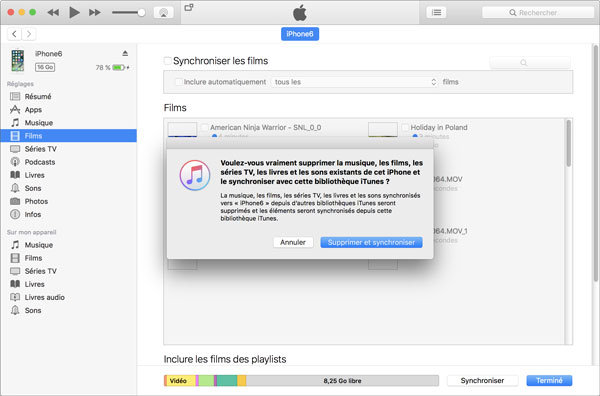
Task: Open the 'tous les' dropdown
Action: (355, 82)
